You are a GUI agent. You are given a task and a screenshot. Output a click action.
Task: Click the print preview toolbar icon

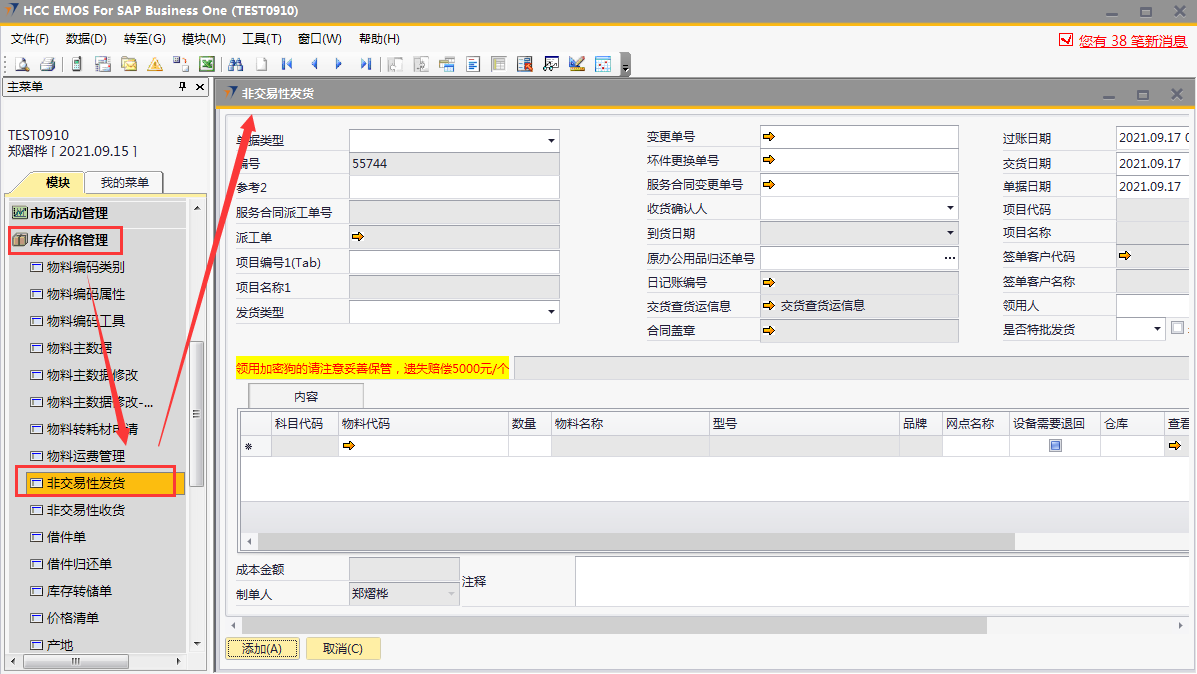pos(22,64)
